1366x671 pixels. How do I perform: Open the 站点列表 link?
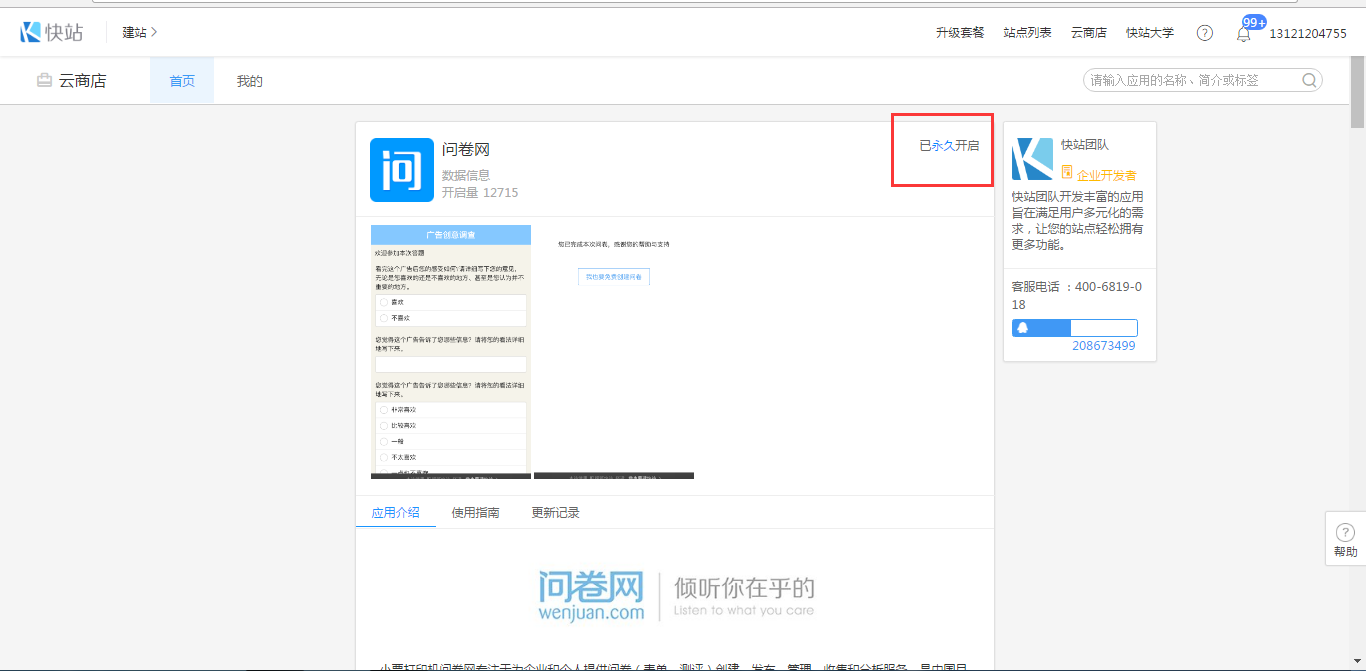coord(1027,33)
